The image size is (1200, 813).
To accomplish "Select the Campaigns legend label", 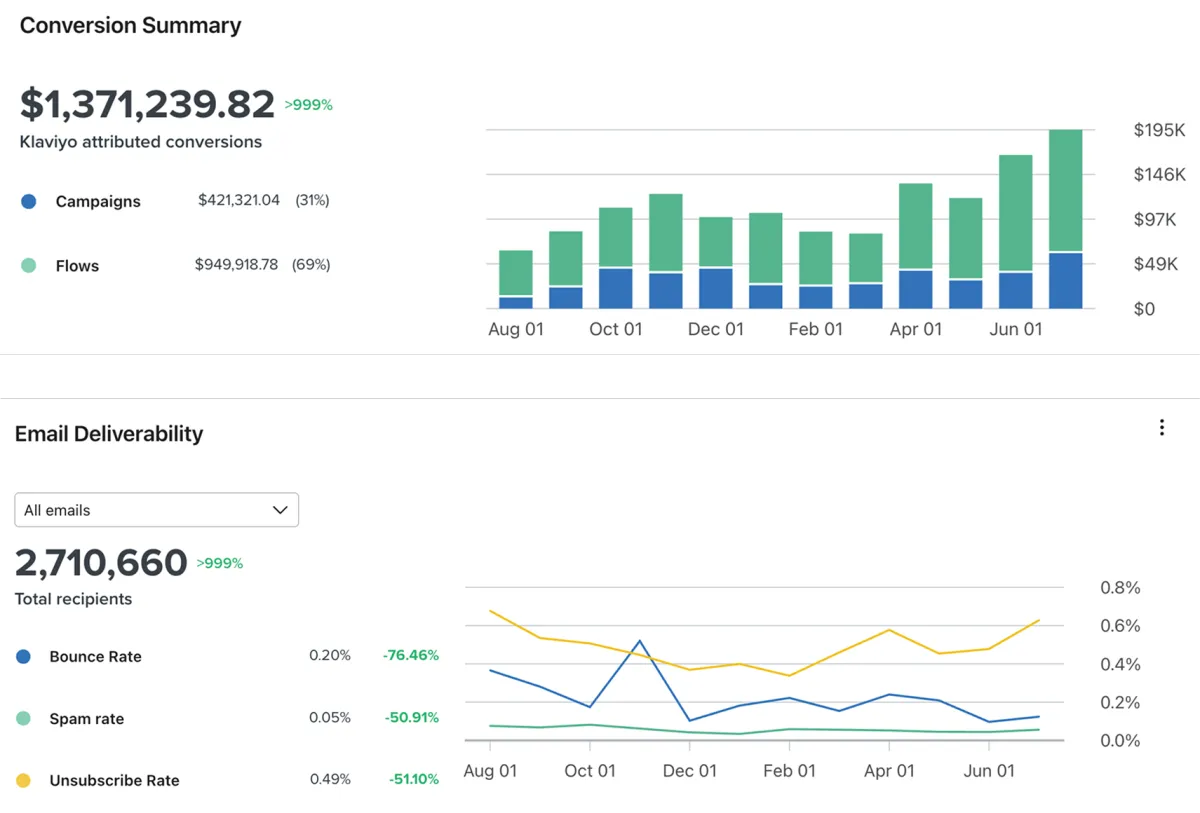I will point(98,202).
